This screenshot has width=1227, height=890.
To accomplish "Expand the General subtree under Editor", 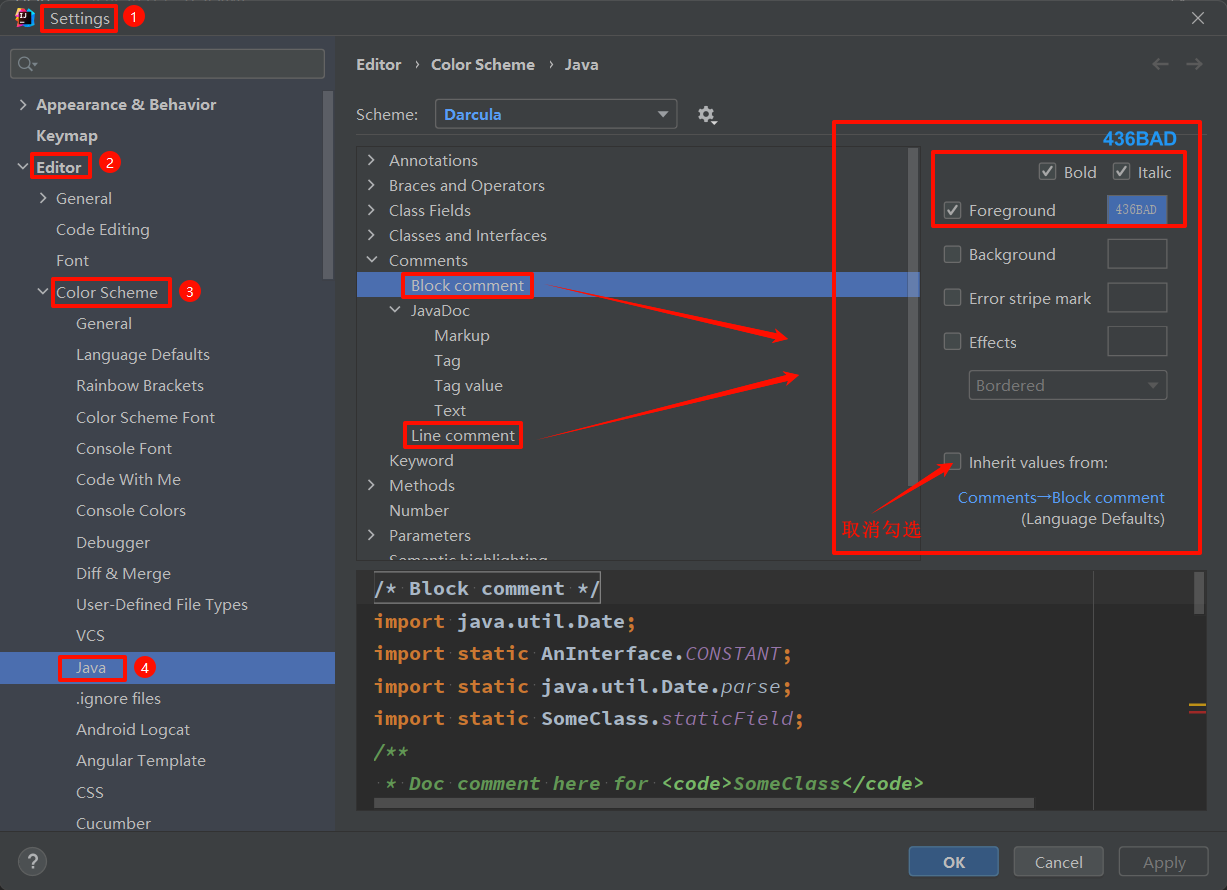I will tap(43, 198).
